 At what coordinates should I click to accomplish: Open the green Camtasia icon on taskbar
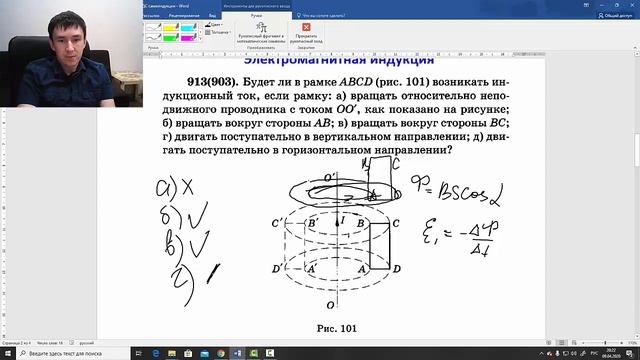click(x=253, y=353)
